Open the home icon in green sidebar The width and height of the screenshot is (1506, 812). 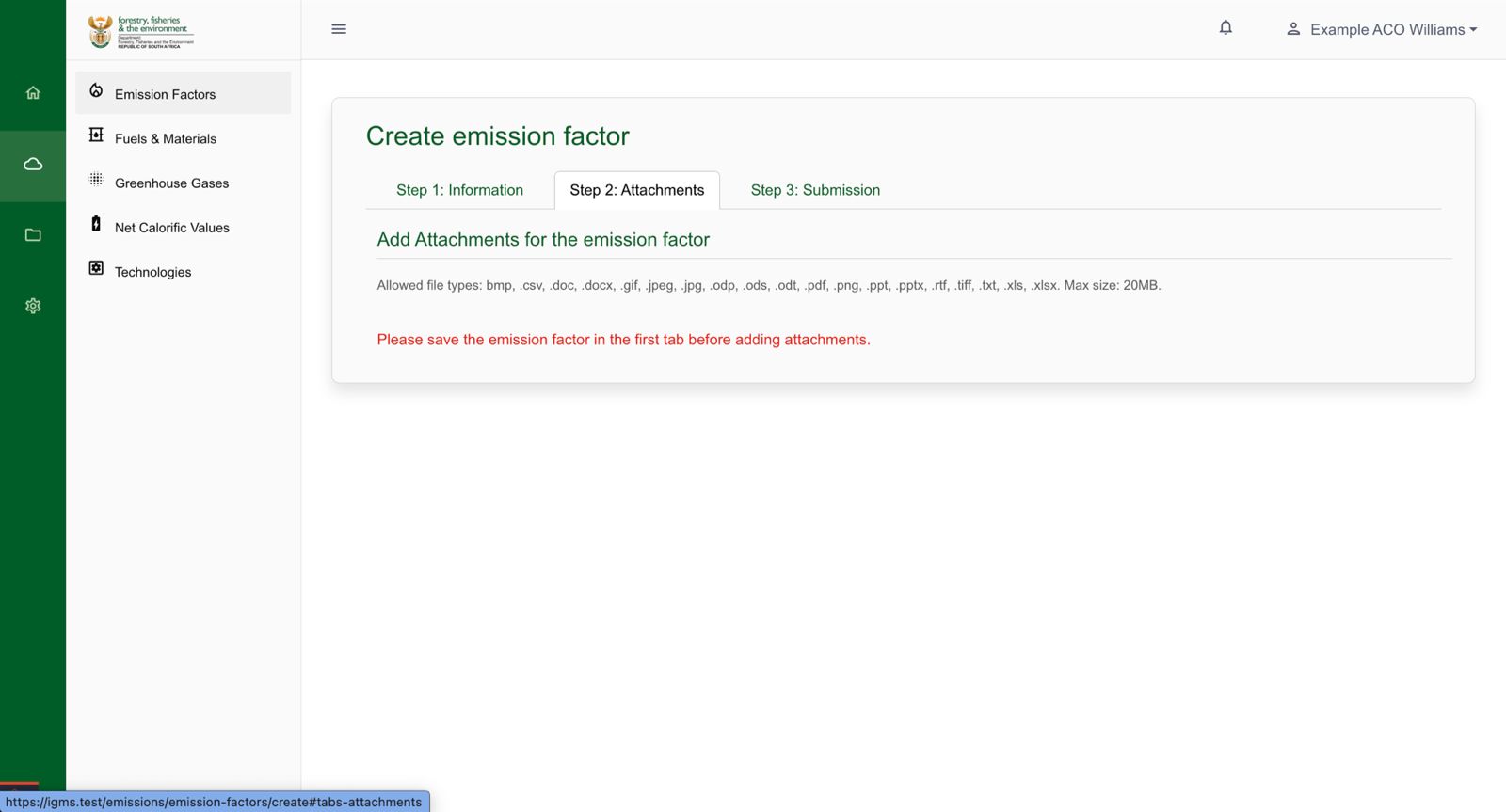tap(33, 93)
